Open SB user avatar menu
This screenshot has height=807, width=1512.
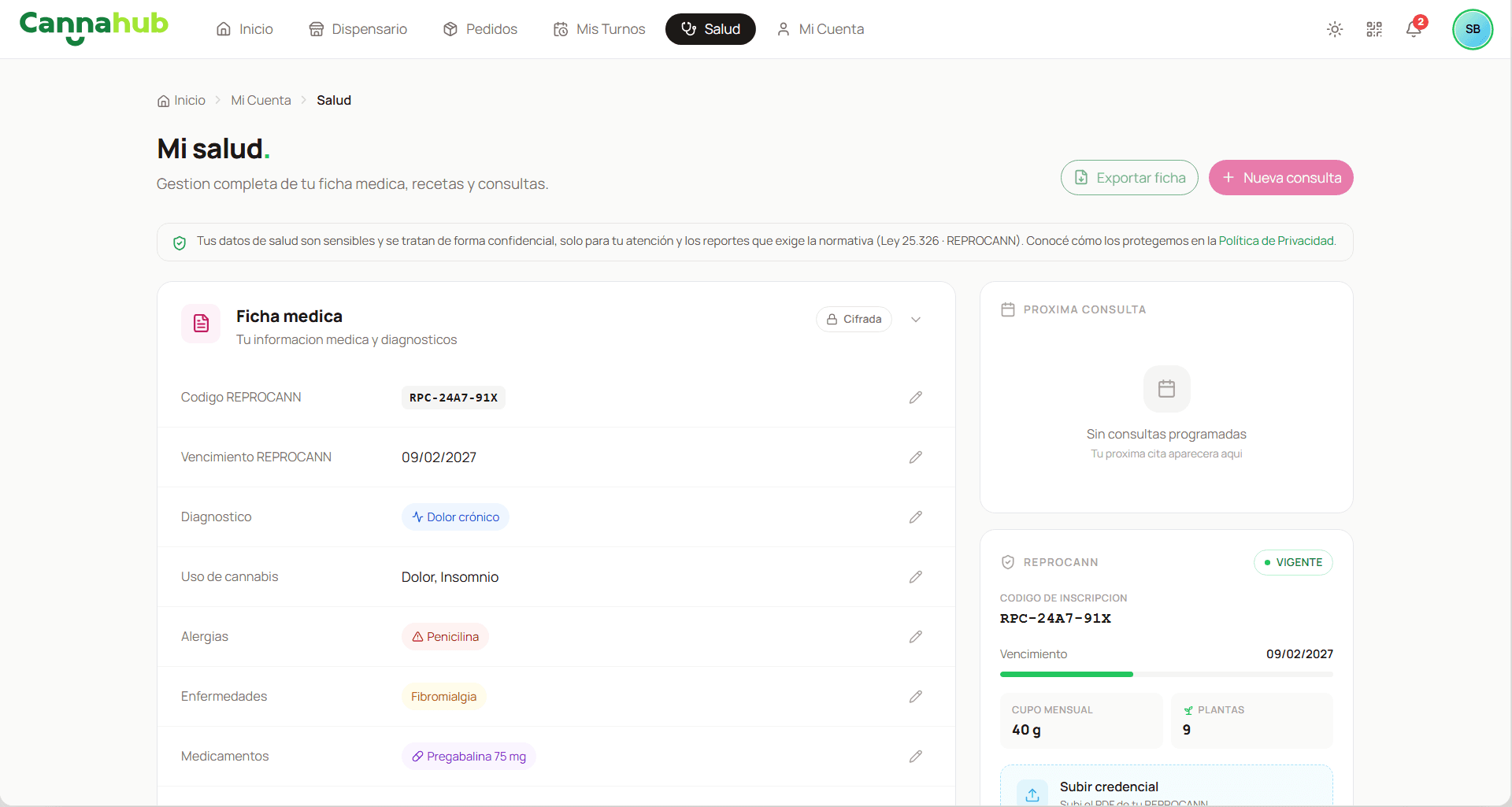point(1473,29)
